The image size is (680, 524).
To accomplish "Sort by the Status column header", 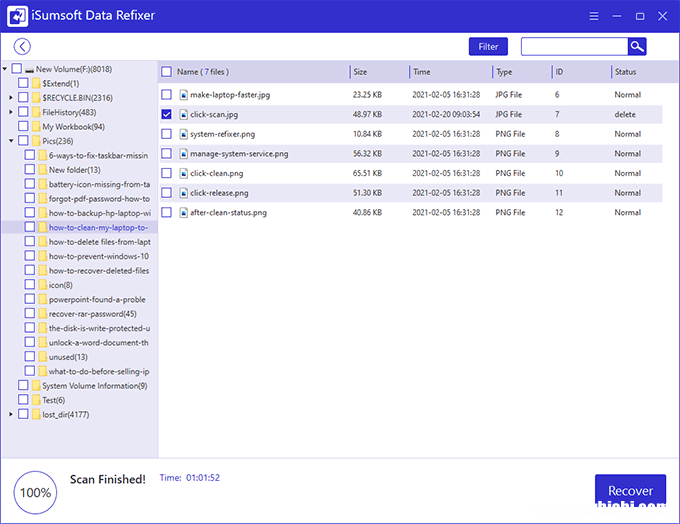I will [625, 72].
